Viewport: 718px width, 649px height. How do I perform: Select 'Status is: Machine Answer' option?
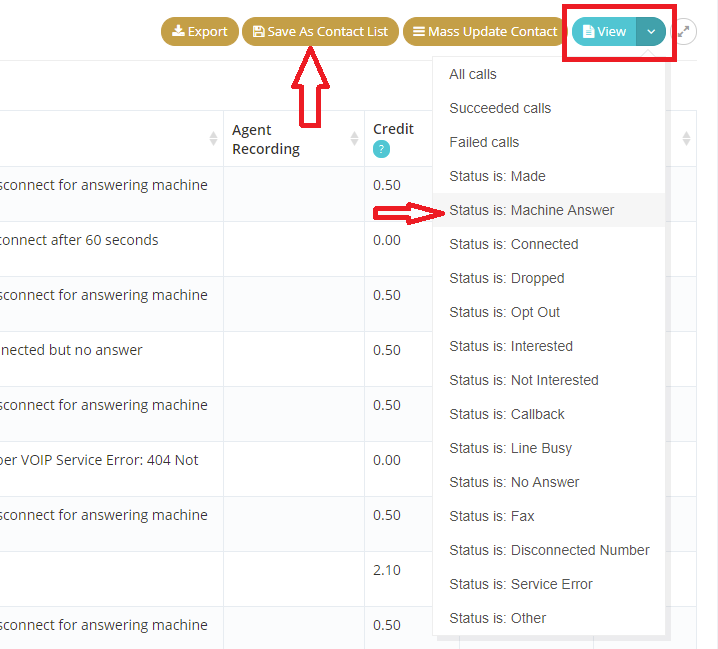click(x=532, y=210)
